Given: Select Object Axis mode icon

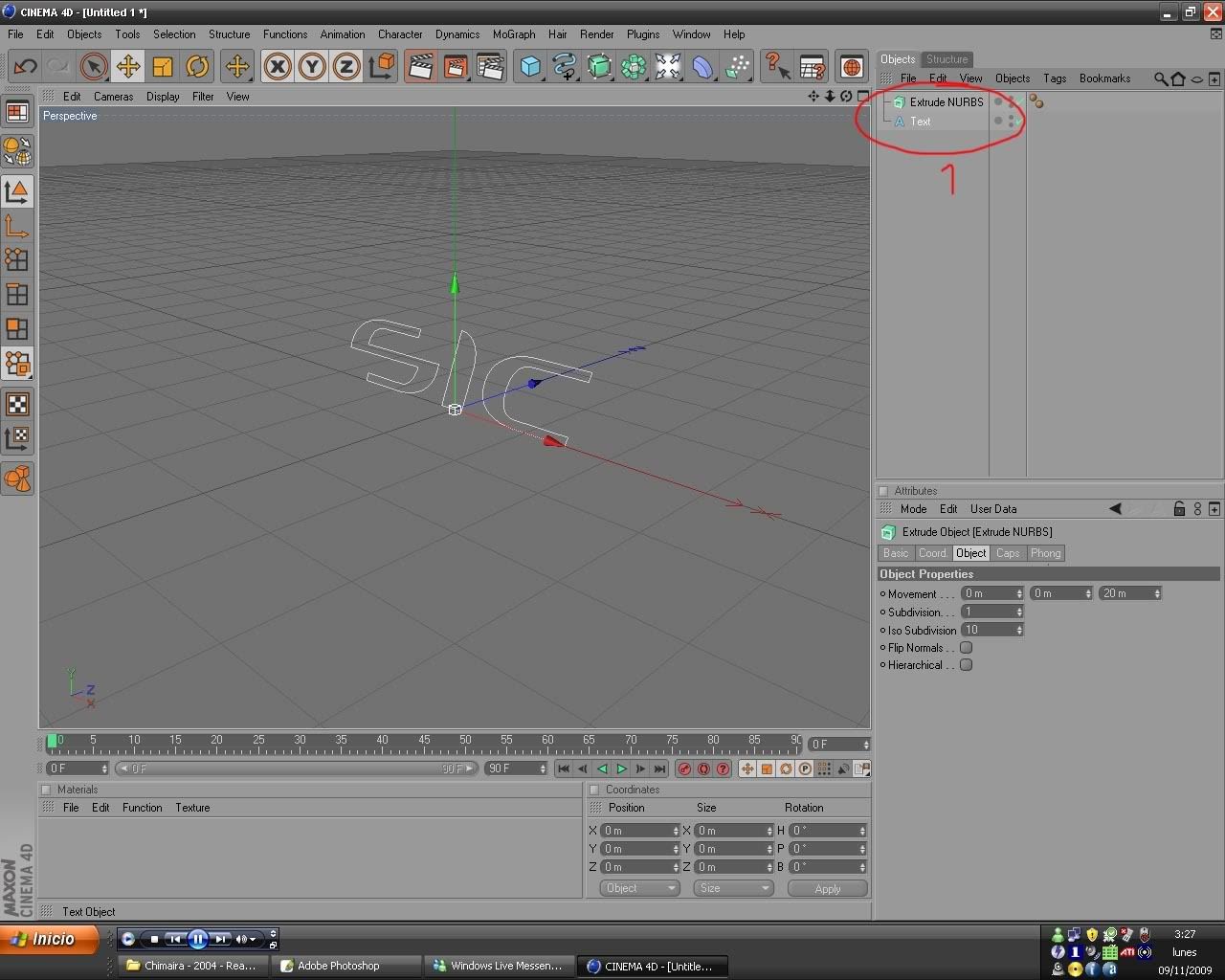Looking at the screenshot, I should pyautogui.click(x=17, y=226).
